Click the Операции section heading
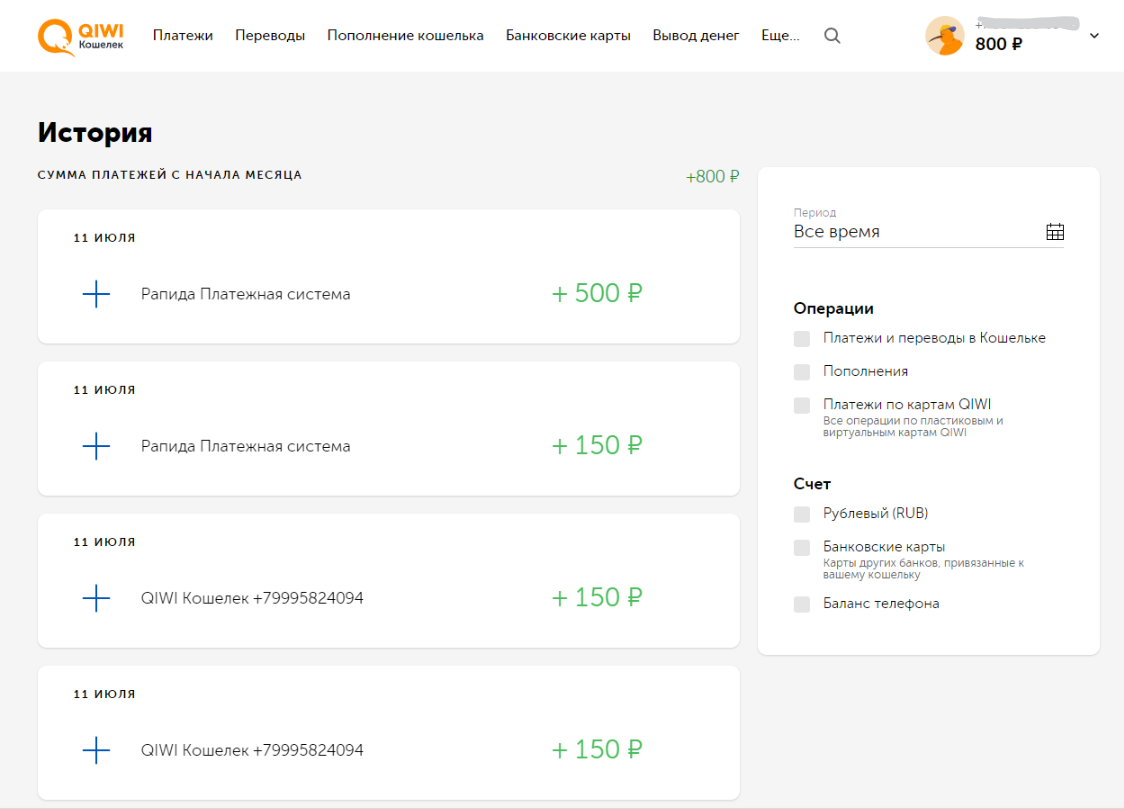Screen dimensions: 1124x809 [833, 308]
